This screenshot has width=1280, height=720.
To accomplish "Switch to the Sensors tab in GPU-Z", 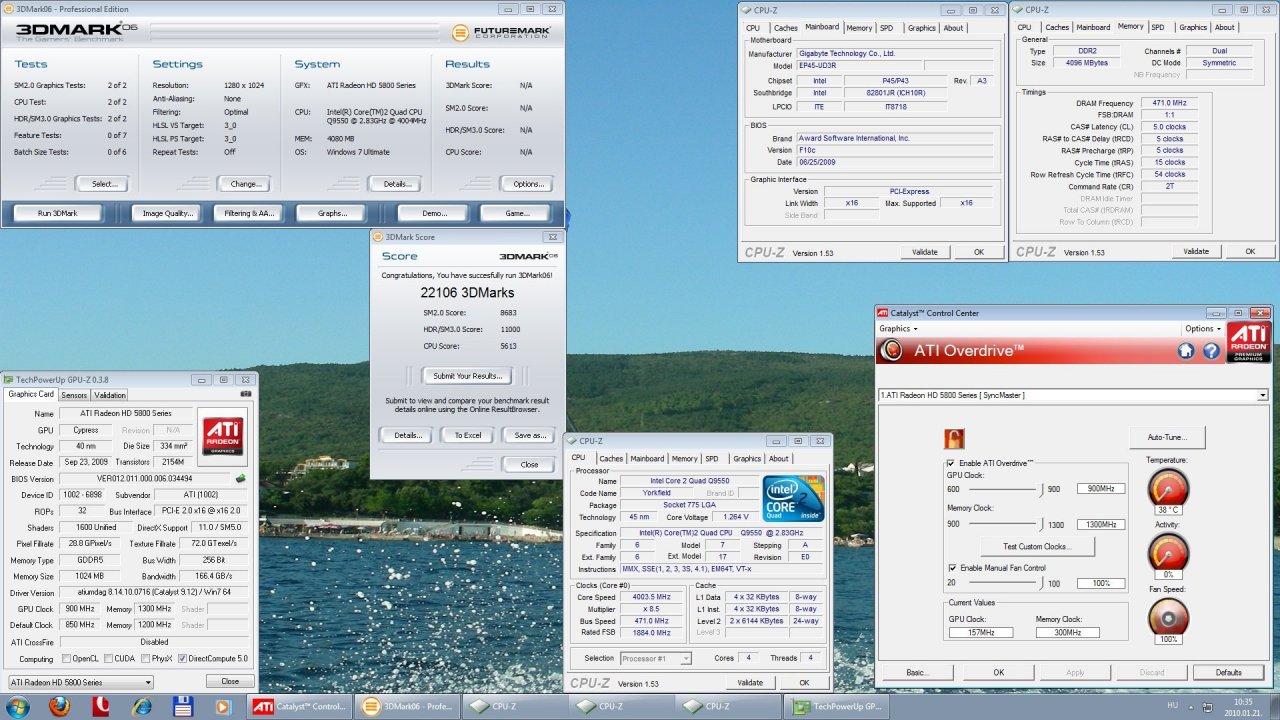I will coord(75,395).
